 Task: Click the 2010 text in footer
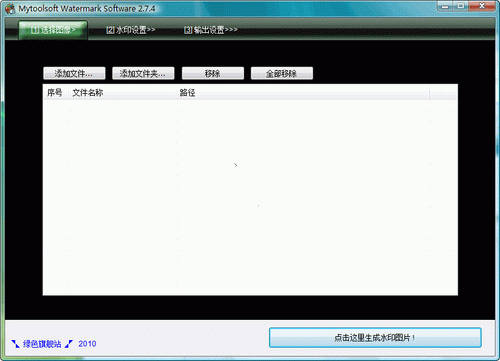[87, 344]
